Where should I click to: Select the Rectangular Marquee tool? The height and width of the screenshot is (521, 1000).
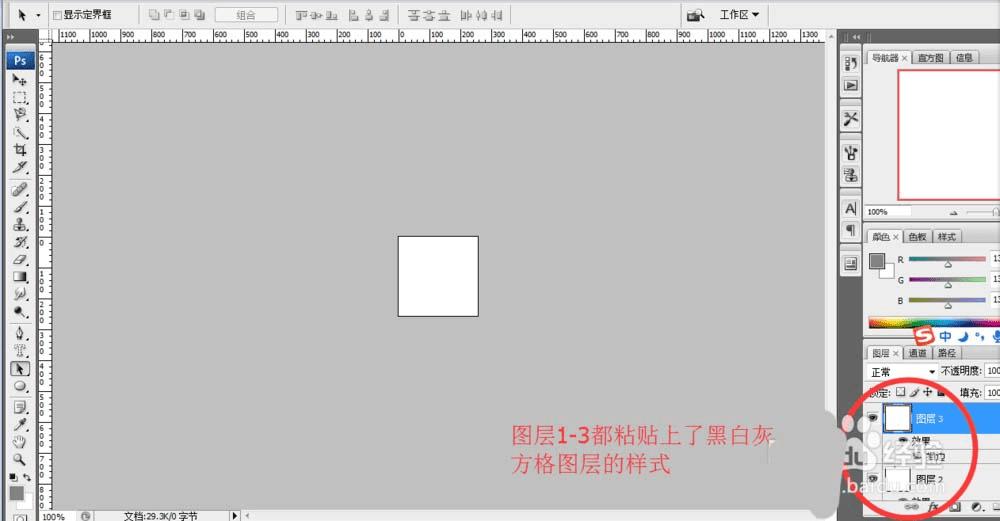tap(20, 98)
